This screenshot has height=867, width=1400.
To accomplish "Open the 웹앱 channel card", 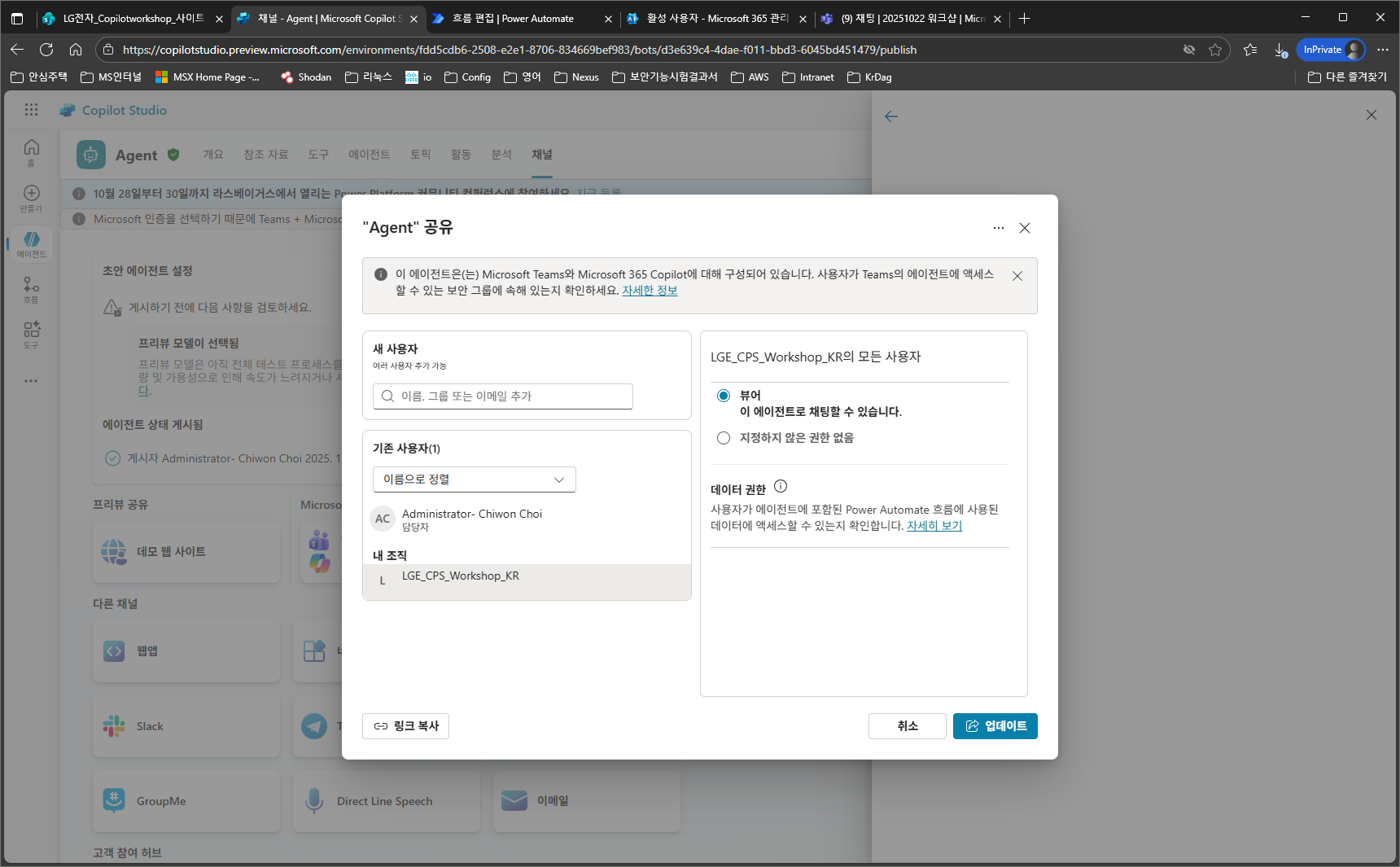I will pos(186,651).
